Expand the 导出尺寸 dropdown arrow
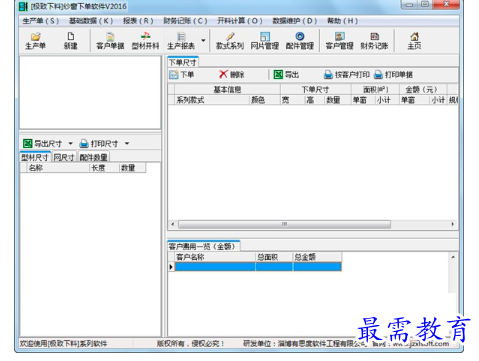The image size is (479, 361). pyautogui.click(x=70, y=144)
